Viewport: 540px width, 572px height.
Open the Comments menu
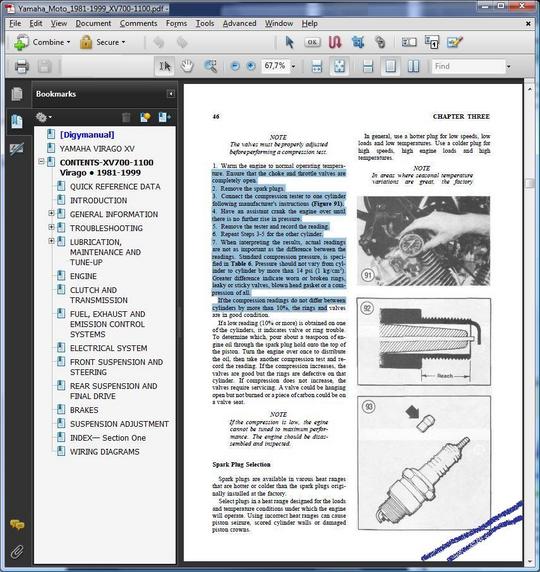point(138,24)
